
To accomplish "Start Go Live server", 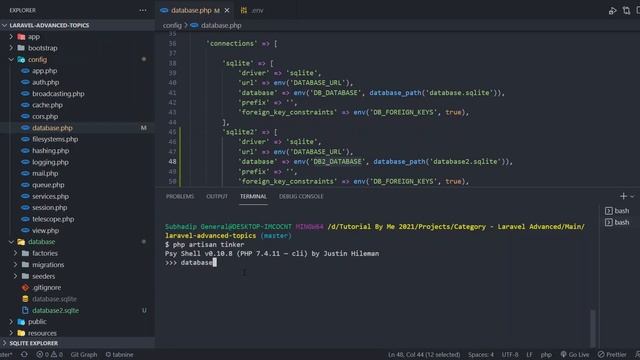I will (x=575, y=355).
